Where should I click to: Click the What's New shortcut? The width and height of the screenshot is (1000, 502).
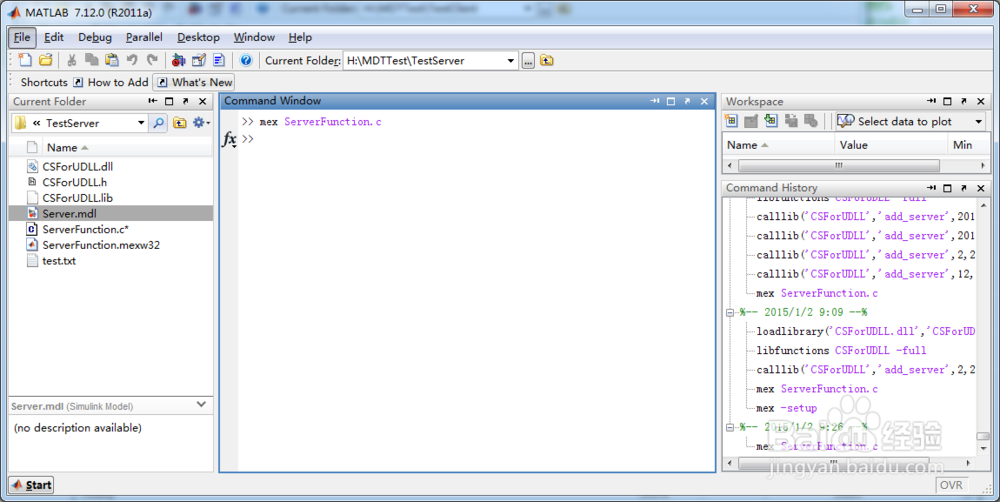pyautogui.click(x=195, y=82)
